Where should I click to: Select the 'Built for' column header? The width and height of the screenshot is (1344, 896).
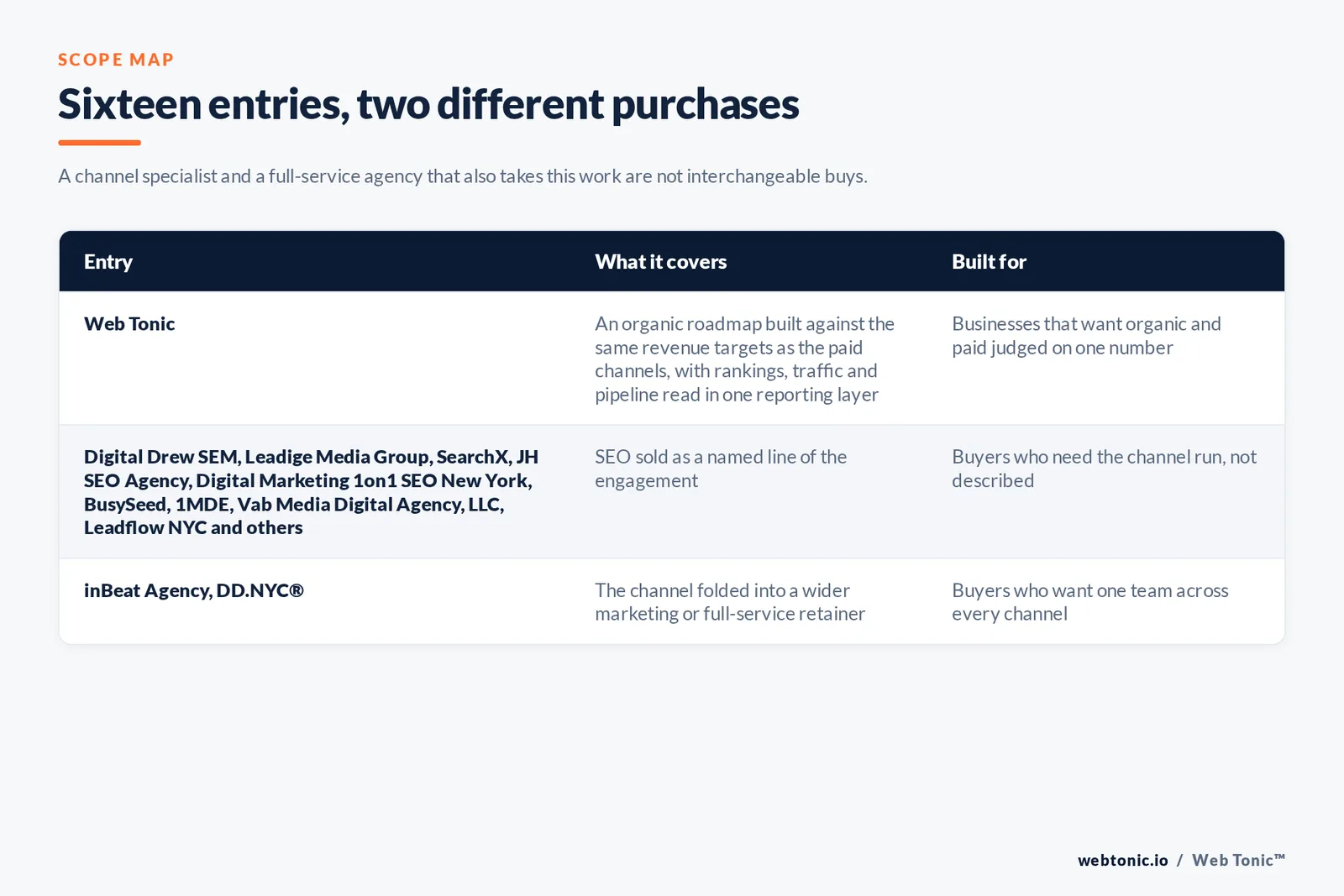pyautogui.click(x=989, y=262)
